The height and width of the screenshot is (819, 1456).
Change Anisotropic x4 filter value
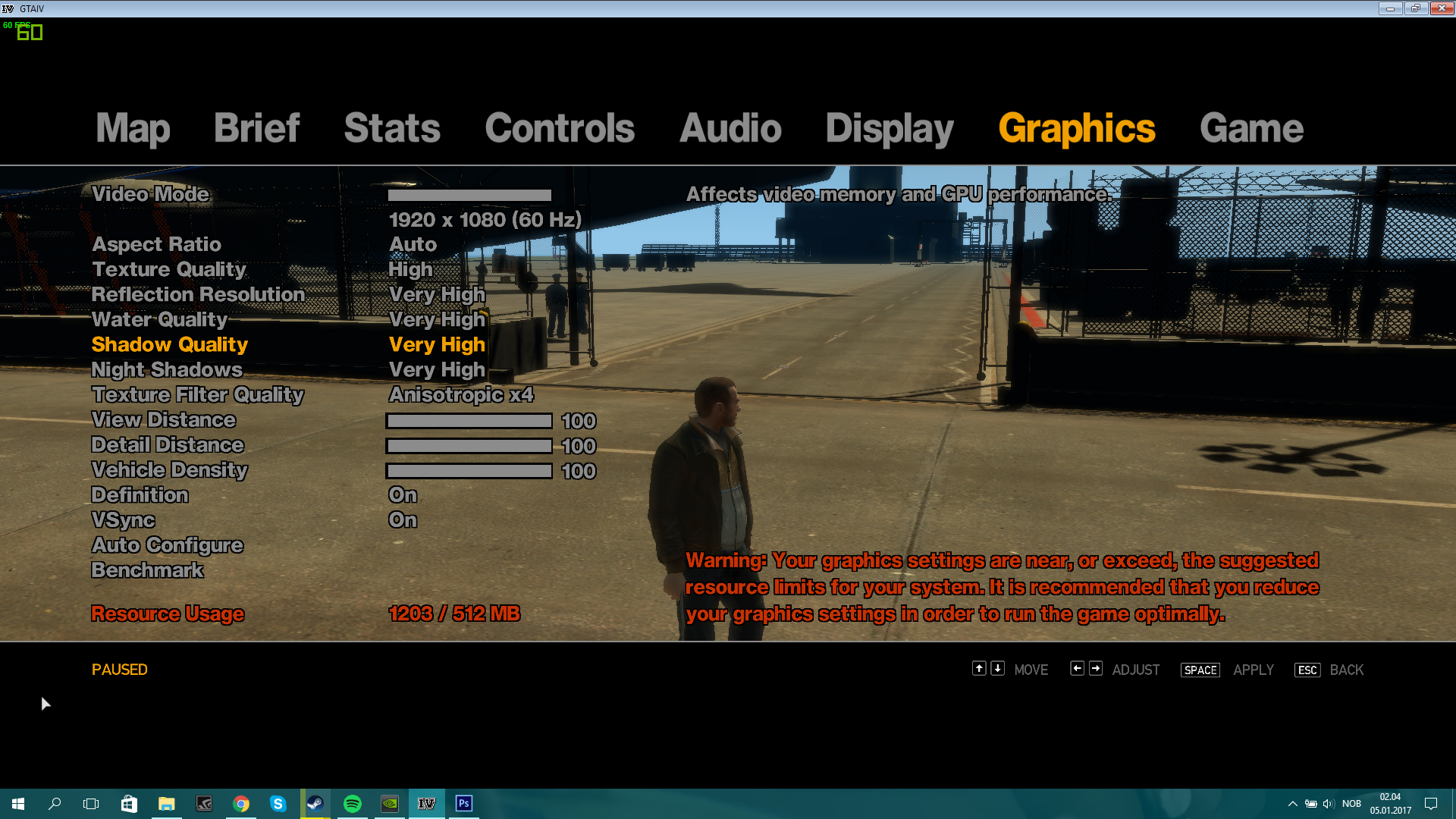[461, 394]
